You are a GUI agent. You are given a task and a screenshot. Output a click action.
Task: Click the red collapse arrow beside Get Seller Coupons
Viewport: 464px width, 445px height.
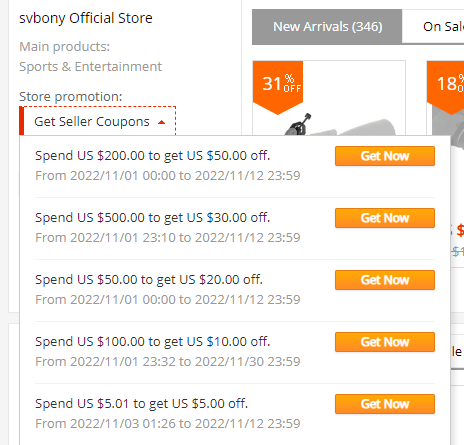pyautogui.click(x=162, y=122)
